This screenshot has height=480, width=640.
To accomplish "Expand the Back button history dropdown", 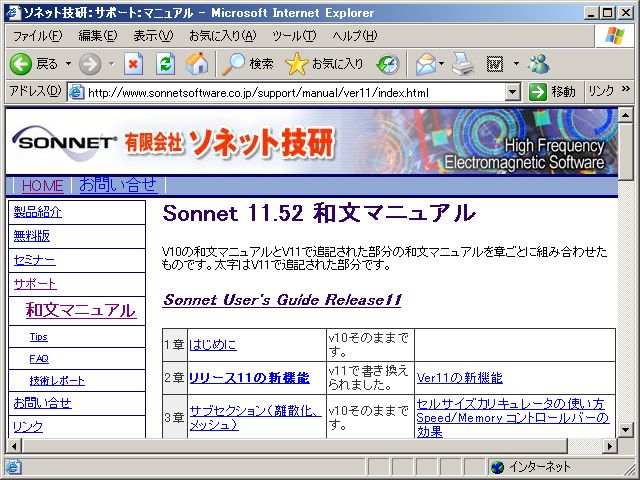I will (68, 64).
